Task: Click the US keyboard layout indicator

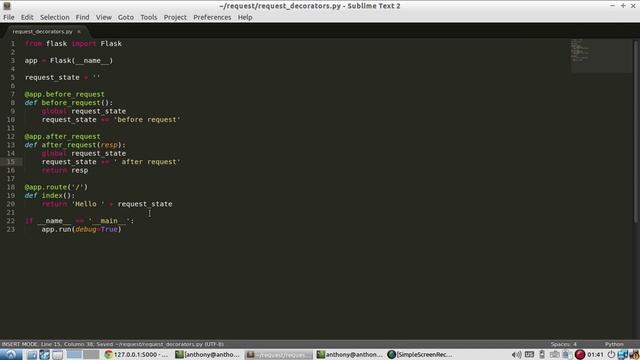Action: point(529,355)
